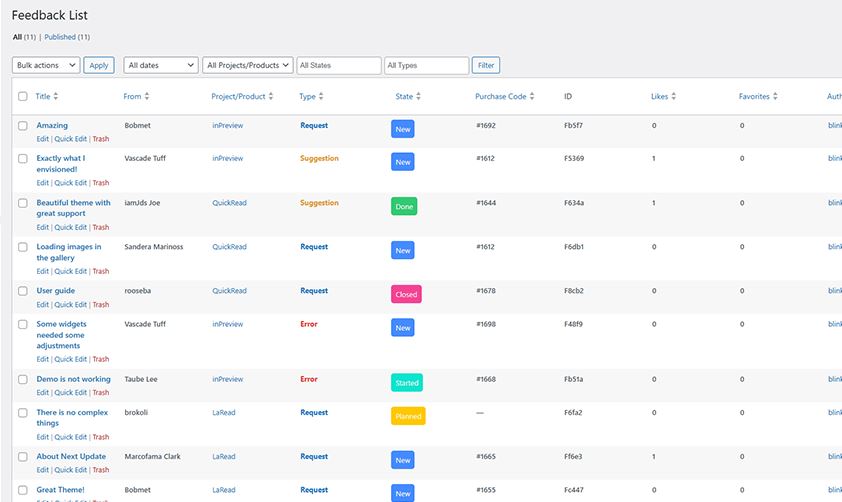842x502 pixels.
Task: Check the 'Exactly what I envisioned!' row
Action: 23,159
